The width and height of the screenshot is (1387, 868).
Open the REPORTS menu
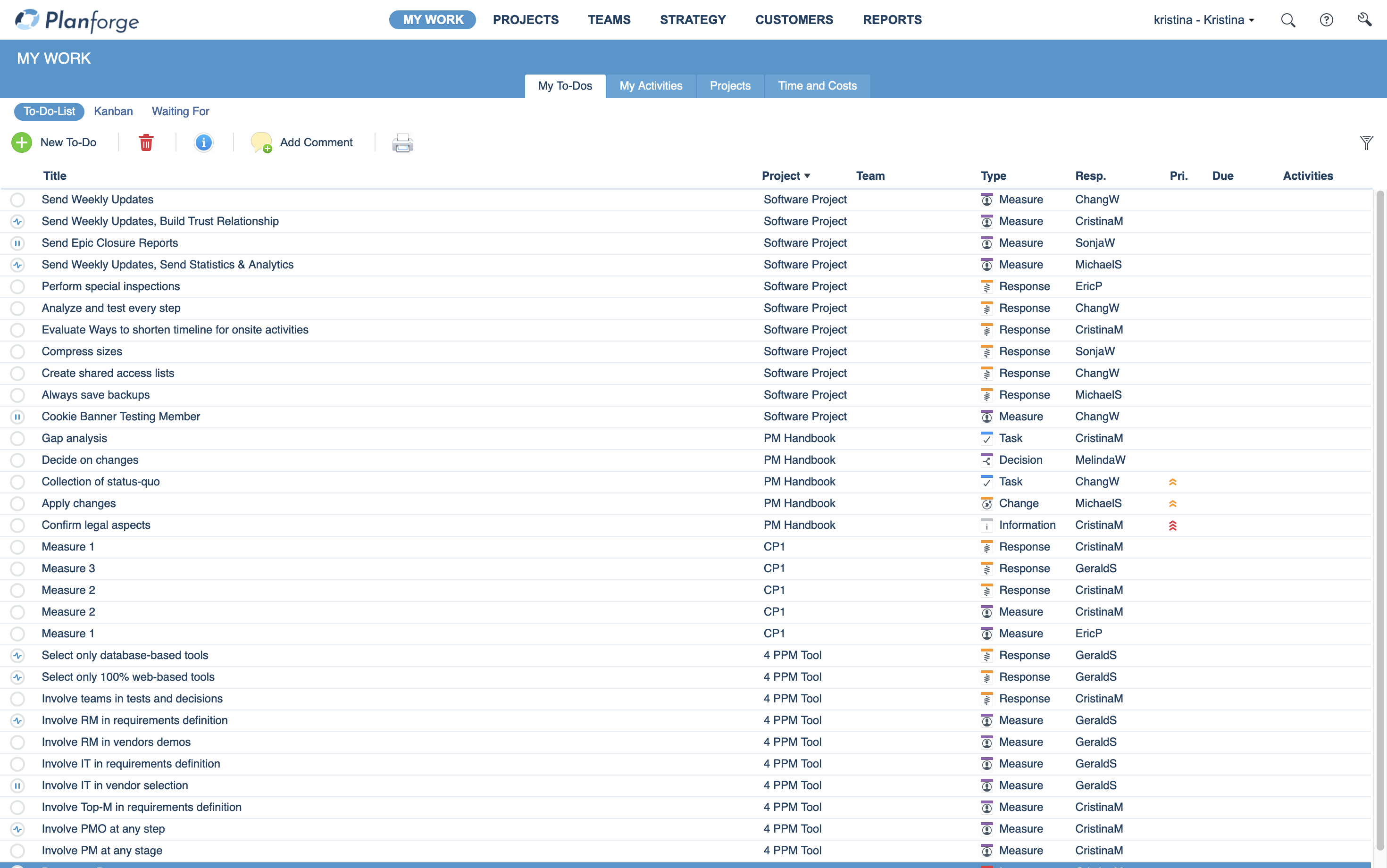892,20
